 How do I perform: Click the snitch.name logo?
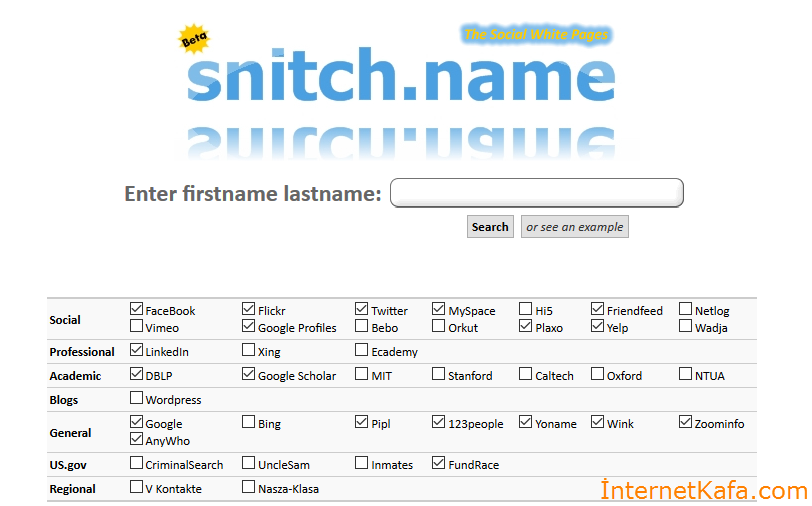tap(401, 75)
